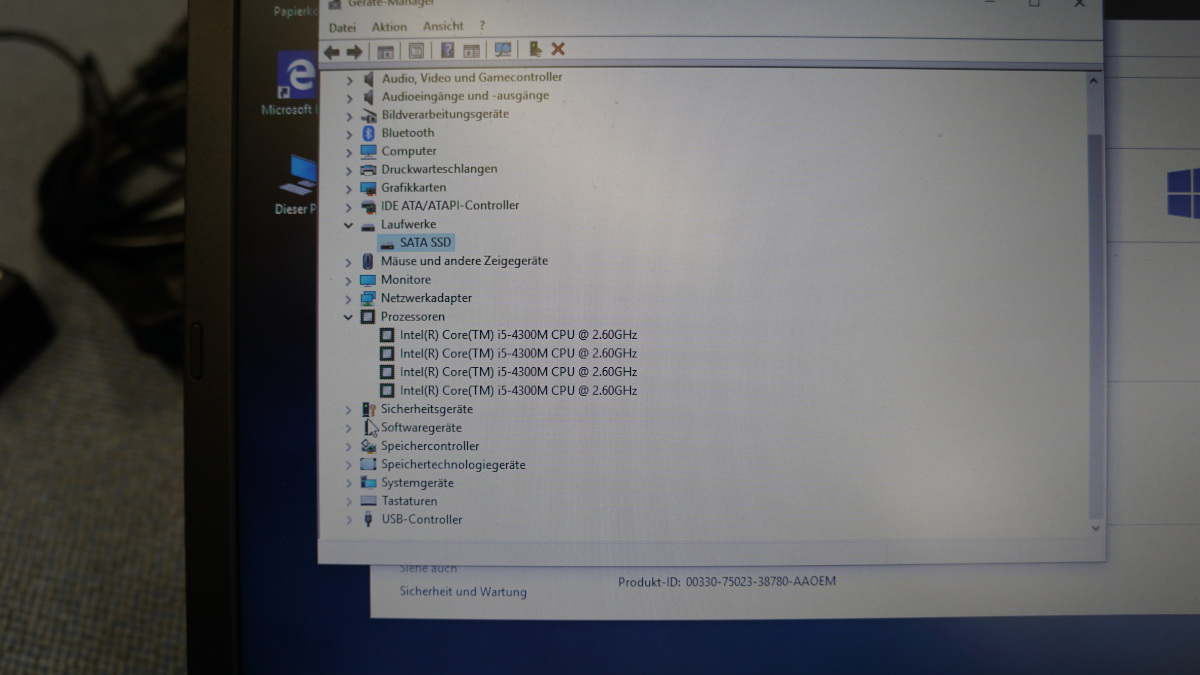The width and height of the screenshot is (1200, 675).
Task: Go forward with the toolbar right arrow
Action: pyautogui.click(x=354, y=50)
